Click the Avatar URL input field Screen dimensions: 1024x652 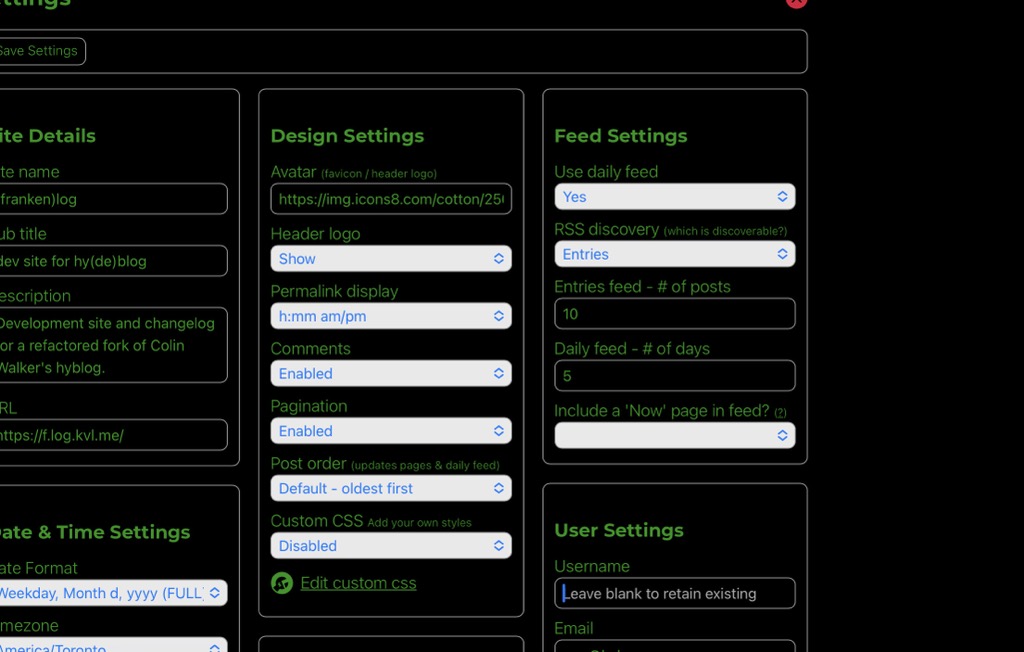[x=390, y=199]
